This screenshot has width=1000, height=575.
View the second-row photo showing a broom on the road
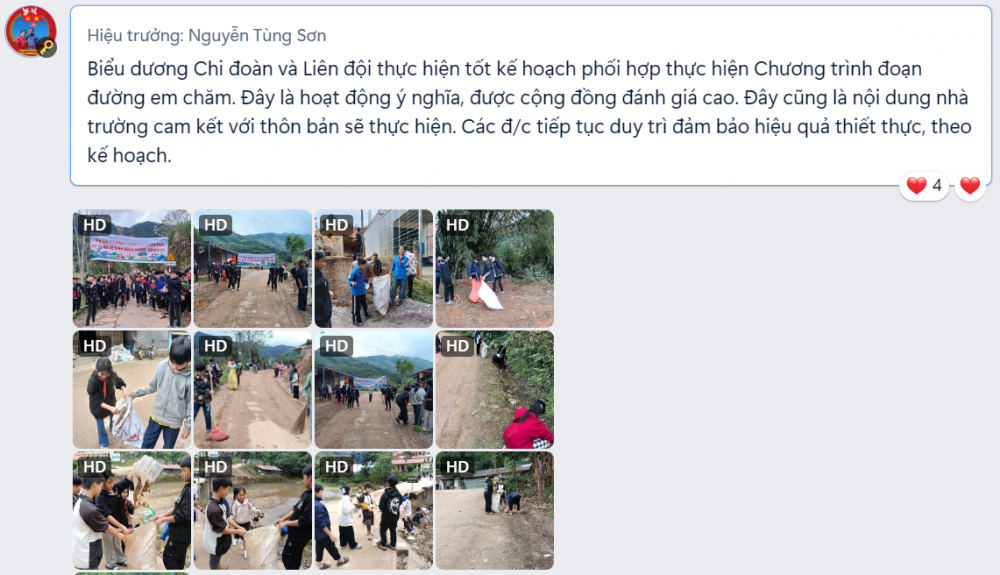coord(253,389)
